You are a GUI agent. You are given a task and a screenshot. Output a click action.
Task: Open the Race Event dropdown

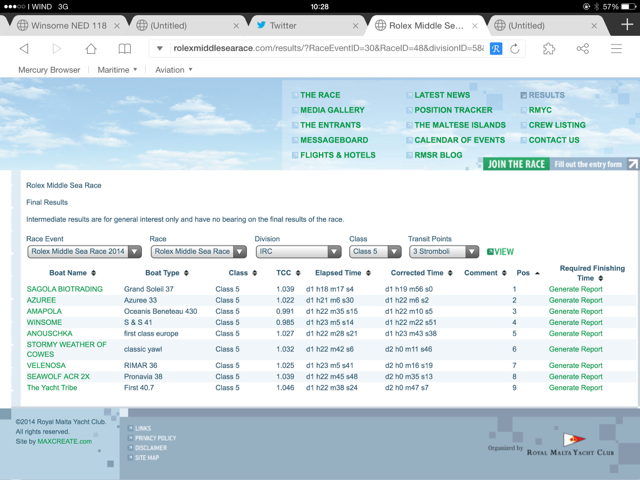point(84,251)
